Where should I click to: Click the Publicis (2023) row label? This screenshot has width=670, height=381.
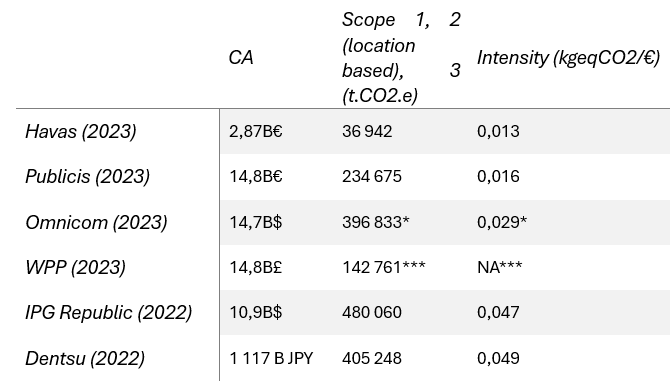tap(88, 177)
